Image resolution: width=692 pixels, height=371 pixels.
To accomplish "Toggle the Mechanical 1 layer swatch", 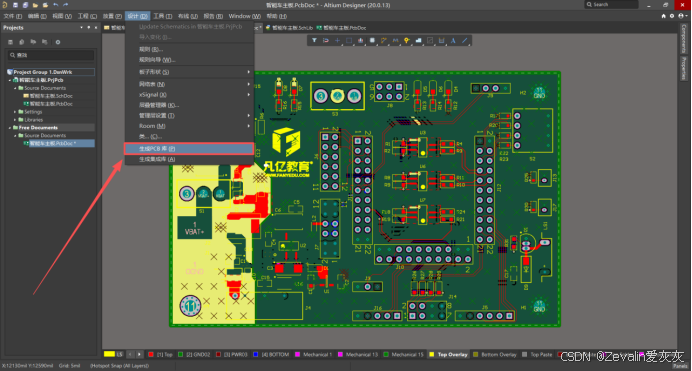I will [x=297, y=354].
